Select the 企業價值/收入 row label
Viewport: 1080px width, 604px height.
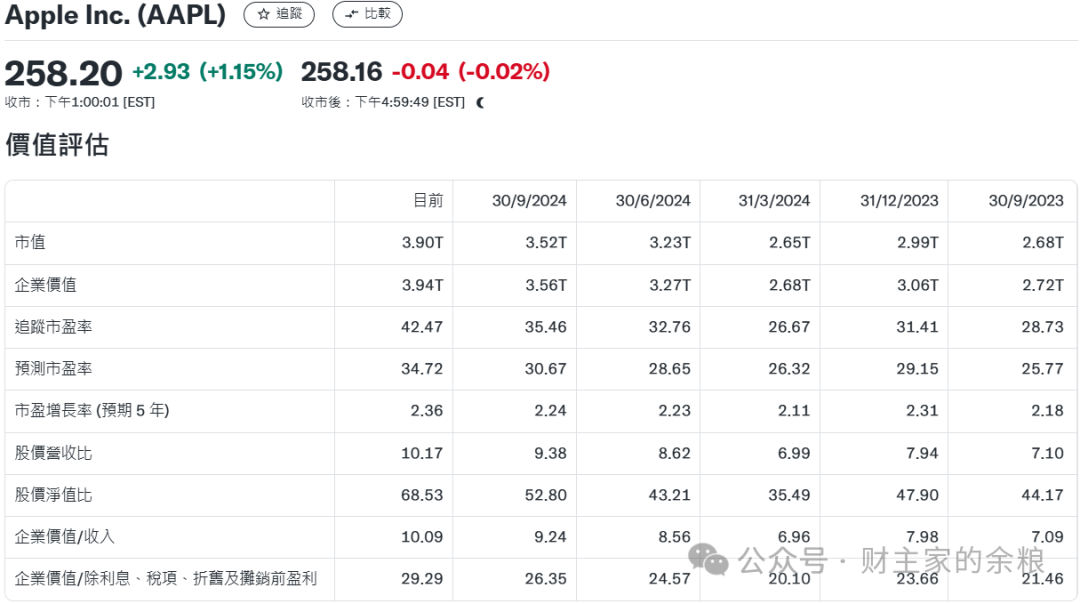pyautogui.click(x=64, y=537)
